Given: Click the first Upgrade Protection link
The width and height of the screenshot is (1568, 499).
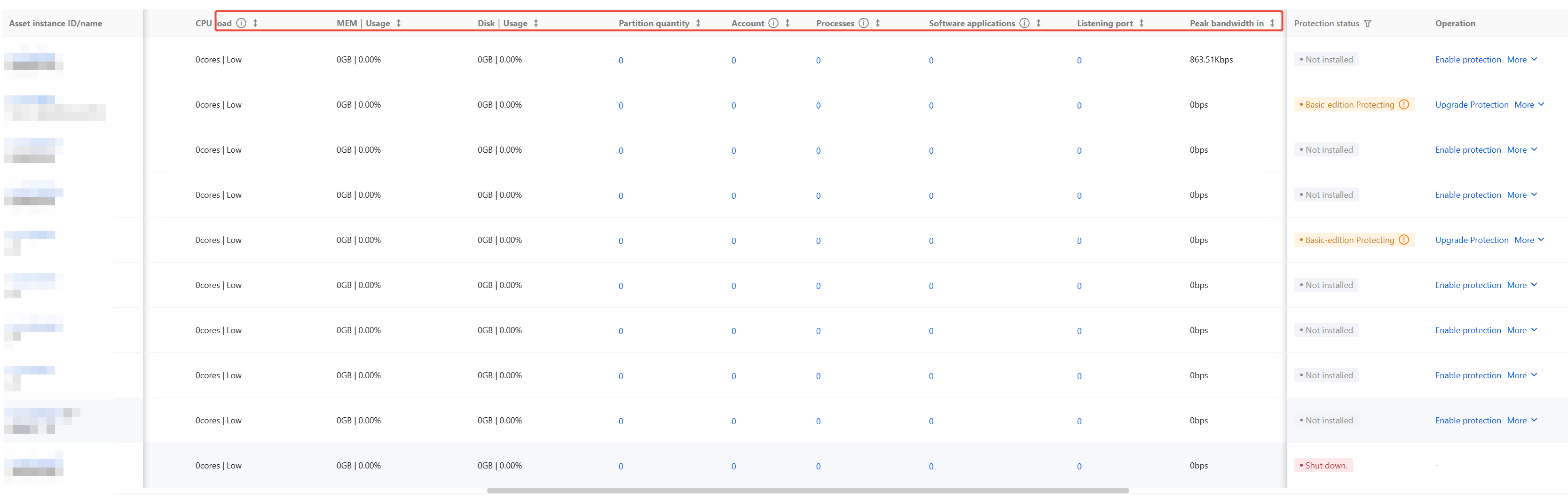Looking at the screenshot, I should [1472, 105].
